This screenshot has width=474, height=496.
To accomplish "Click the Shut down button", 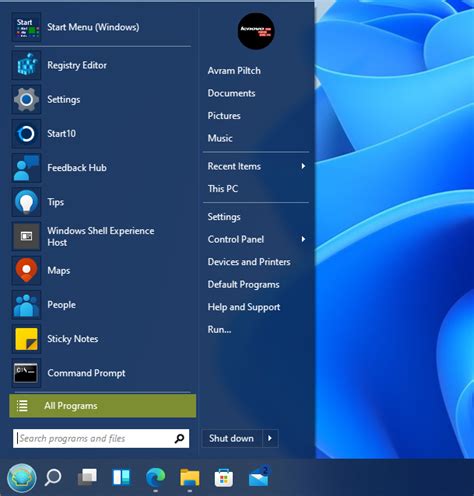I will pyautogui.click(x=232, y=438).
